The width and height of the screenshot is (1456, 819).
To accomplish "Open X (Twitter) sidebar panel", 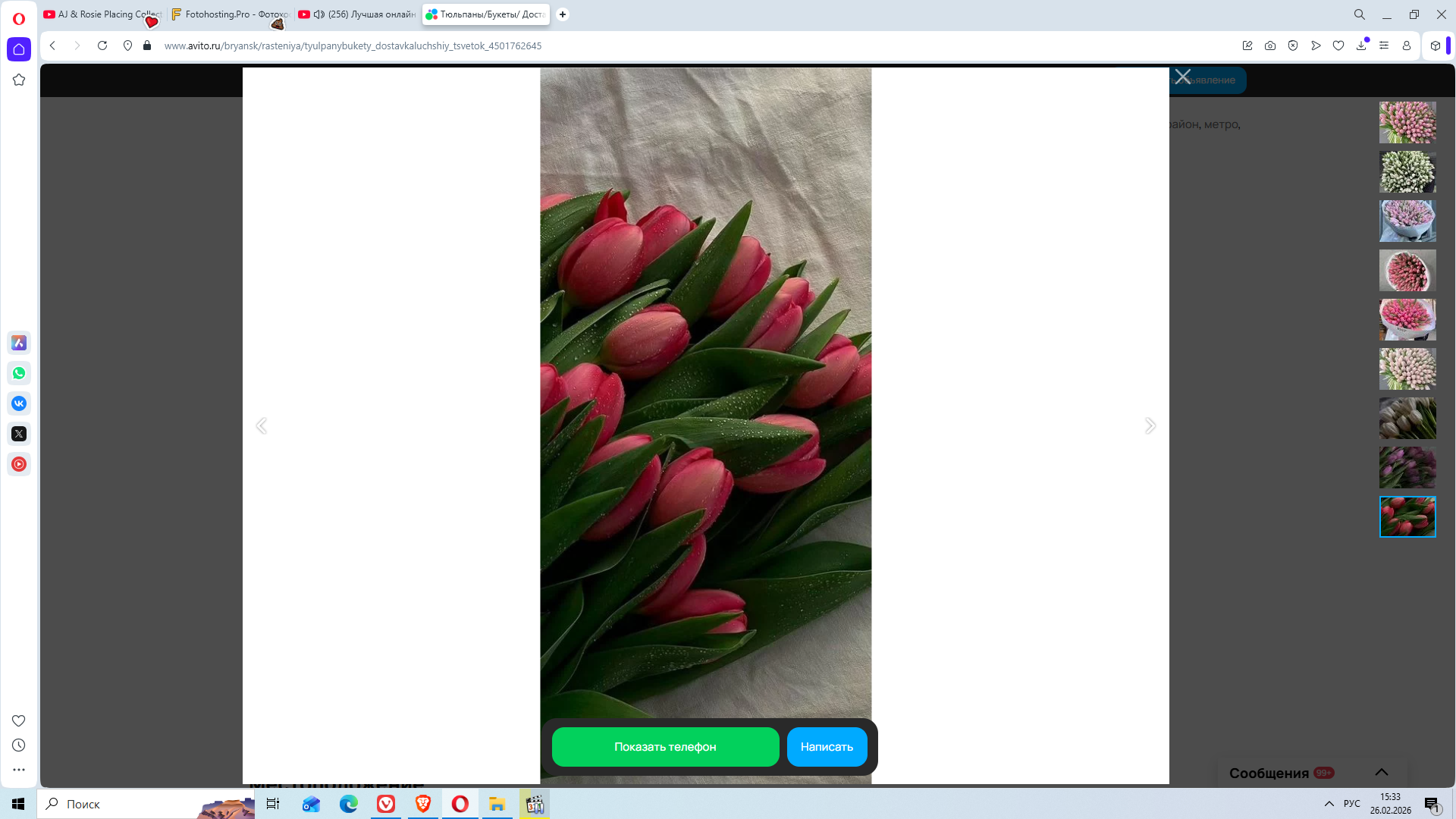I will pos(19,434).
